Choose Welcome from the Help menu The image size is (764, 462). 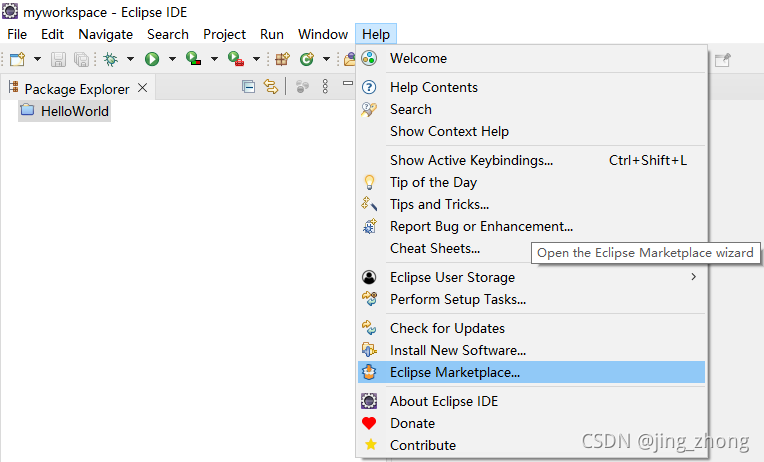click(x=531, y=58)
